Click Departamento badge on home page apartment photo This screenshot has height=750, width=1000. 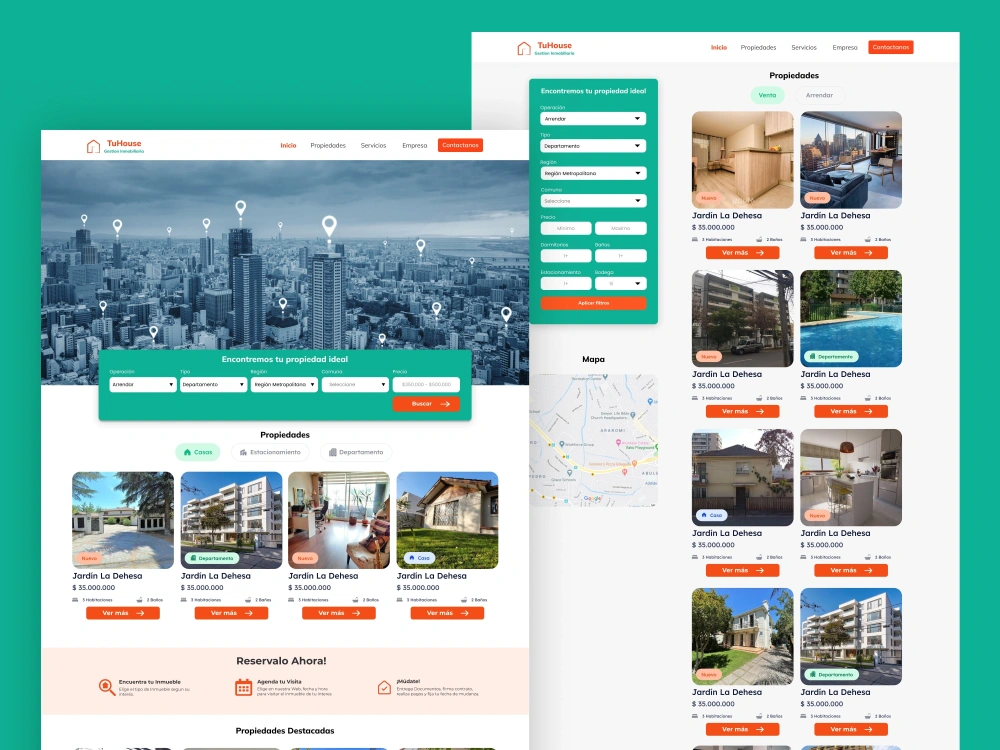pyautogui.click(x=212, y=558)
